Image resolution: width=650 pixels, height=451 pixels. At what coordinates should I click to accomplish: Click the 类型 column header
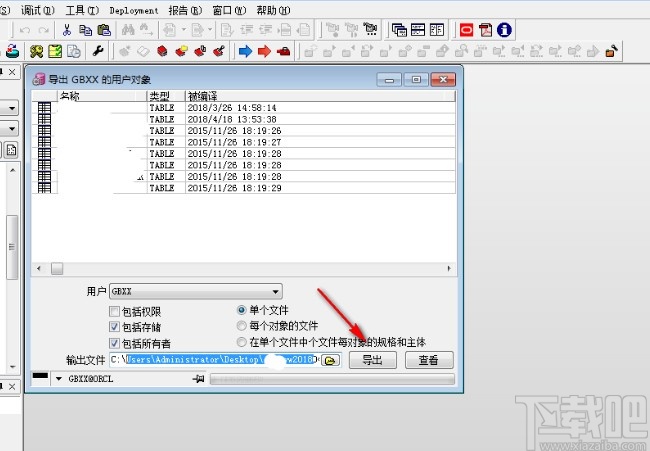(x=166, y=96)
